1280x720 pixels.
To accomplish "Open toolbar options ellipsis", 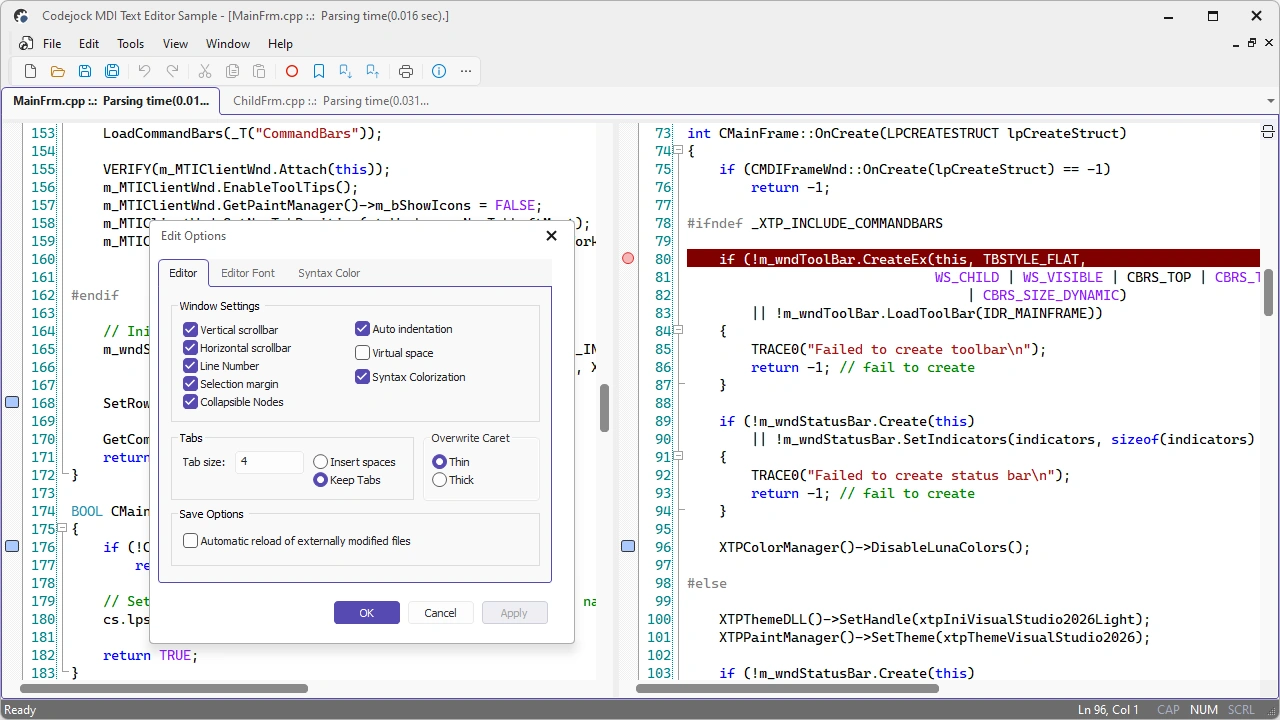I will point(466,71).
